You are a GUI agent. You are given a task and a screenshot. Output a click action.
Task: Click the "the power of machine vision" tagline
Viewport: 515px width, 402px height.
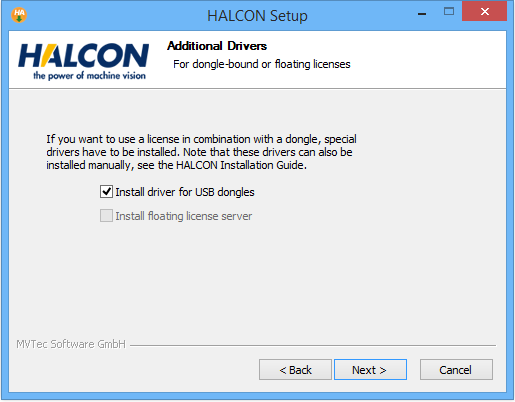tap(89, 76)
